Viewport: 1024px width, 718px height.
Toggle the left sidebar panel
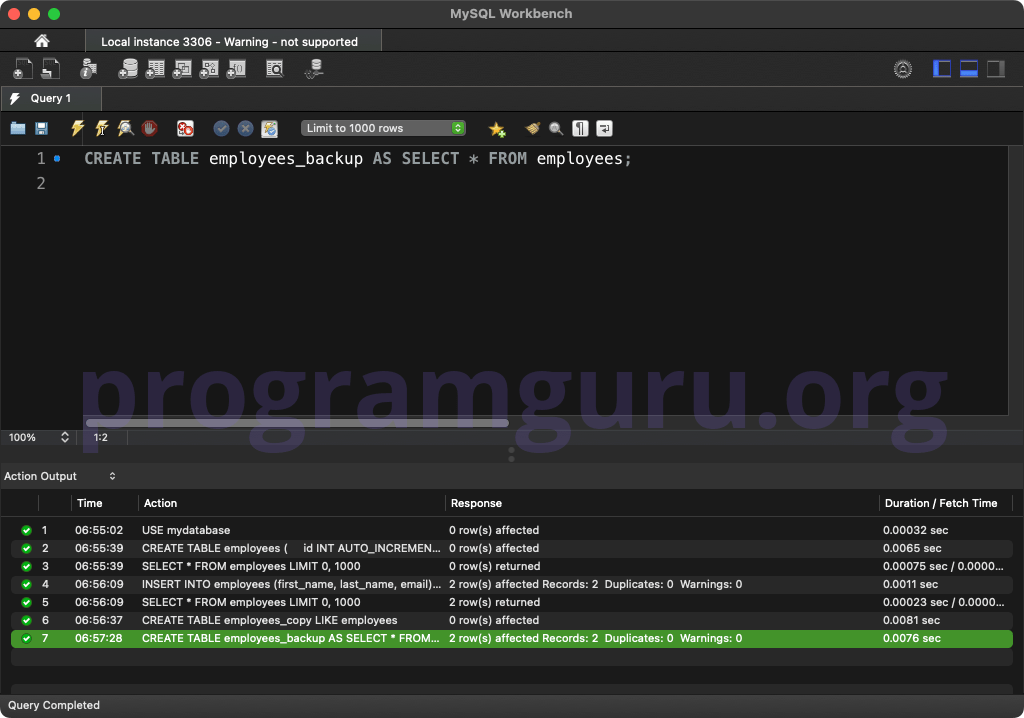coord(942,69)
